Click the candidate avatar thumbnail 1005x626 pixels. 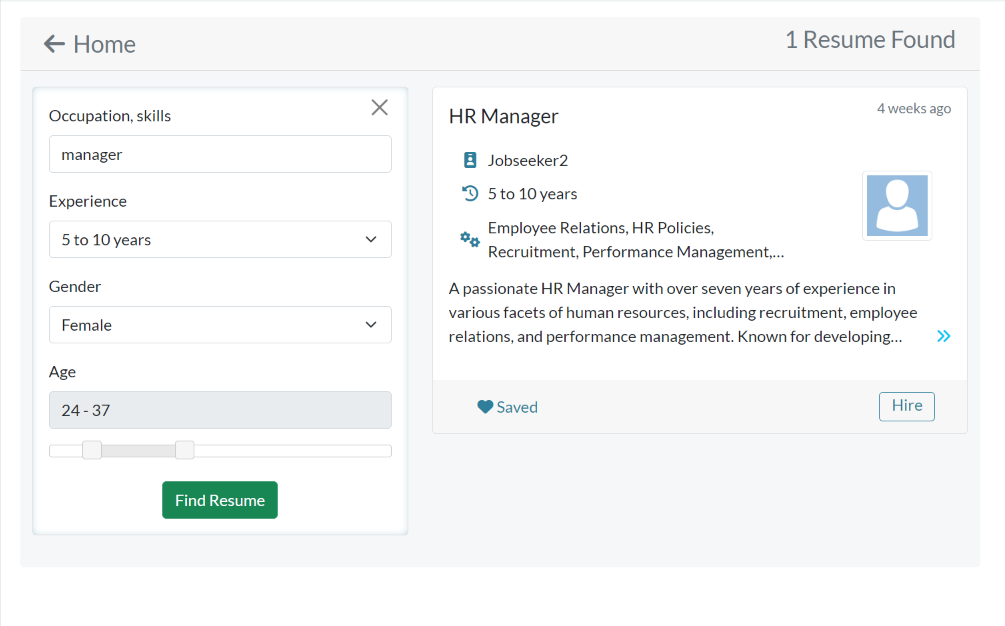coord(897,206)
